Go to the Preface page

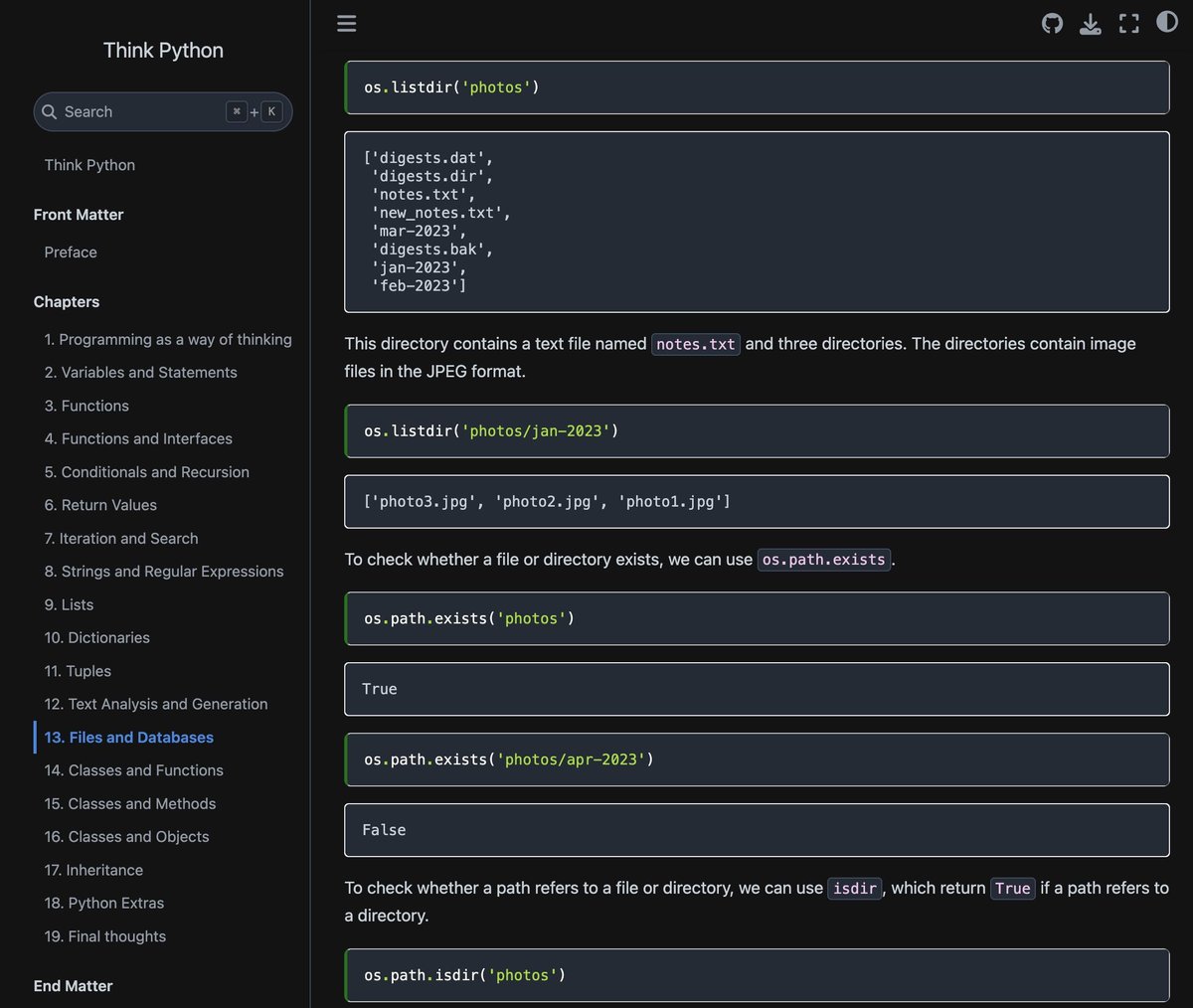(x=71, y=252)
